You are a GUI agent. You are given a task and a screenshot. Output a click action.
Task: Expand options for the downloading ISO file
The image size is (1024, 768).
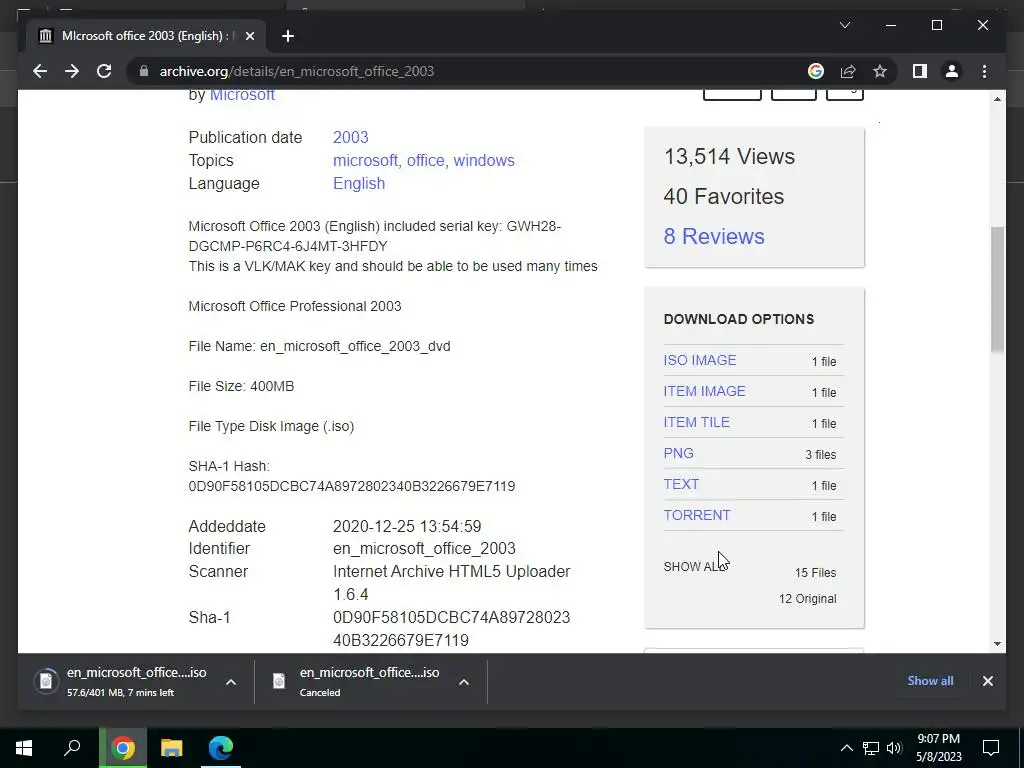point(231,682)
